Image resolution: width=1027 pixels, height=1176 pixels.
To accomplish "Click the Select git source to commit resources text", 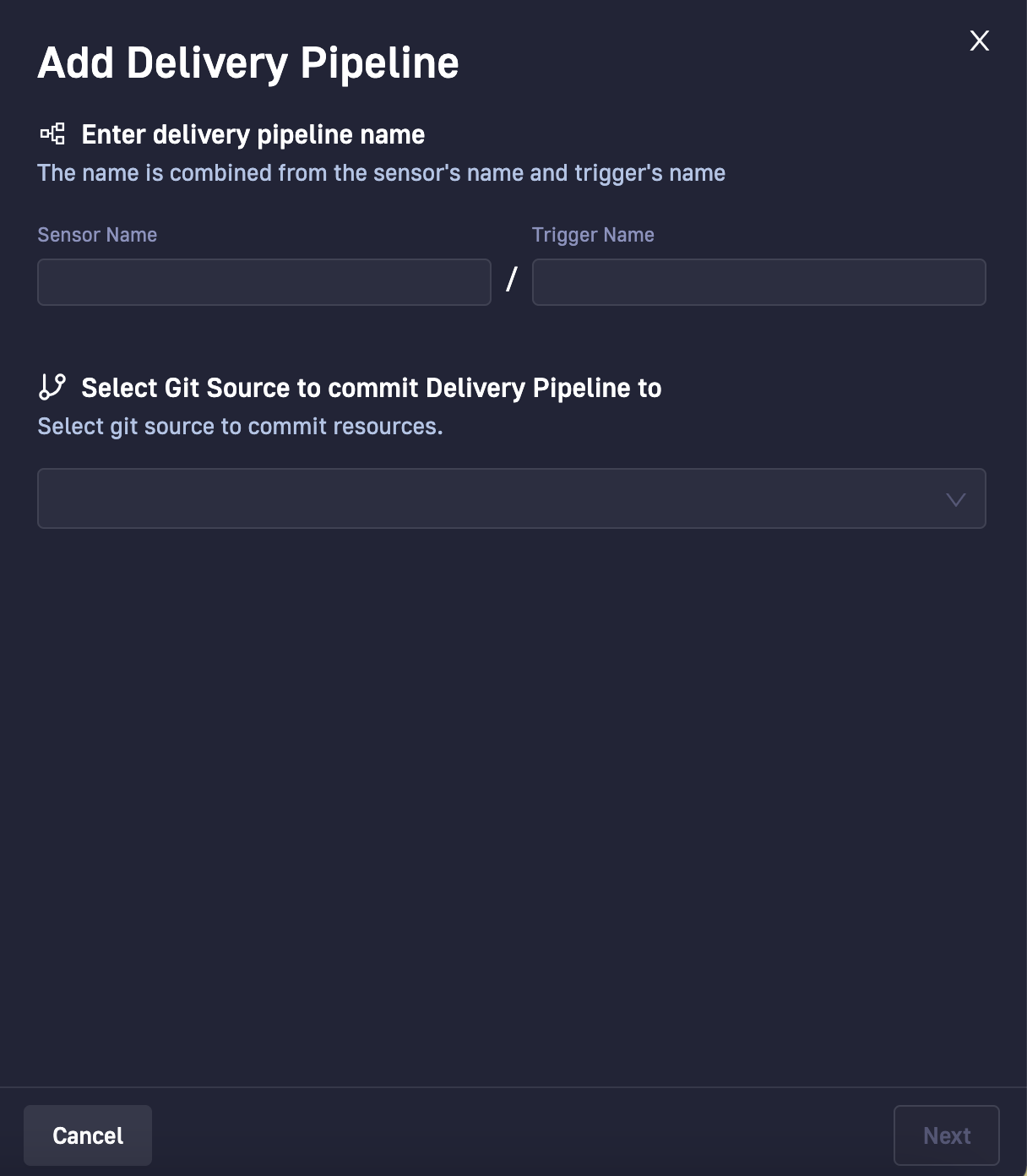I will pyautogui.click(x=241, y=427).
